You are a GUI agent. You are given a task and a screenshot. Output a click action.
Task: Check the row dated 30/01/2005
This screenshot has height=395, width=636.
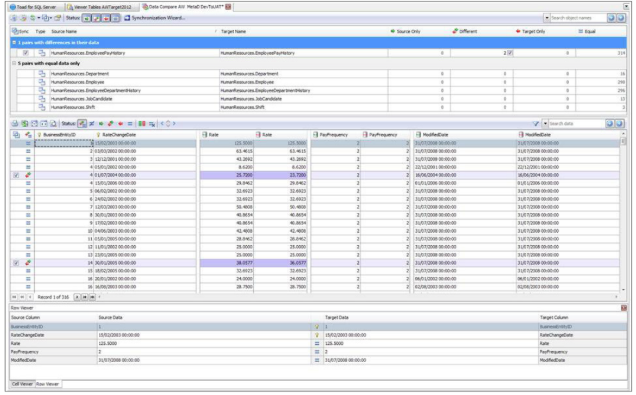16,263
